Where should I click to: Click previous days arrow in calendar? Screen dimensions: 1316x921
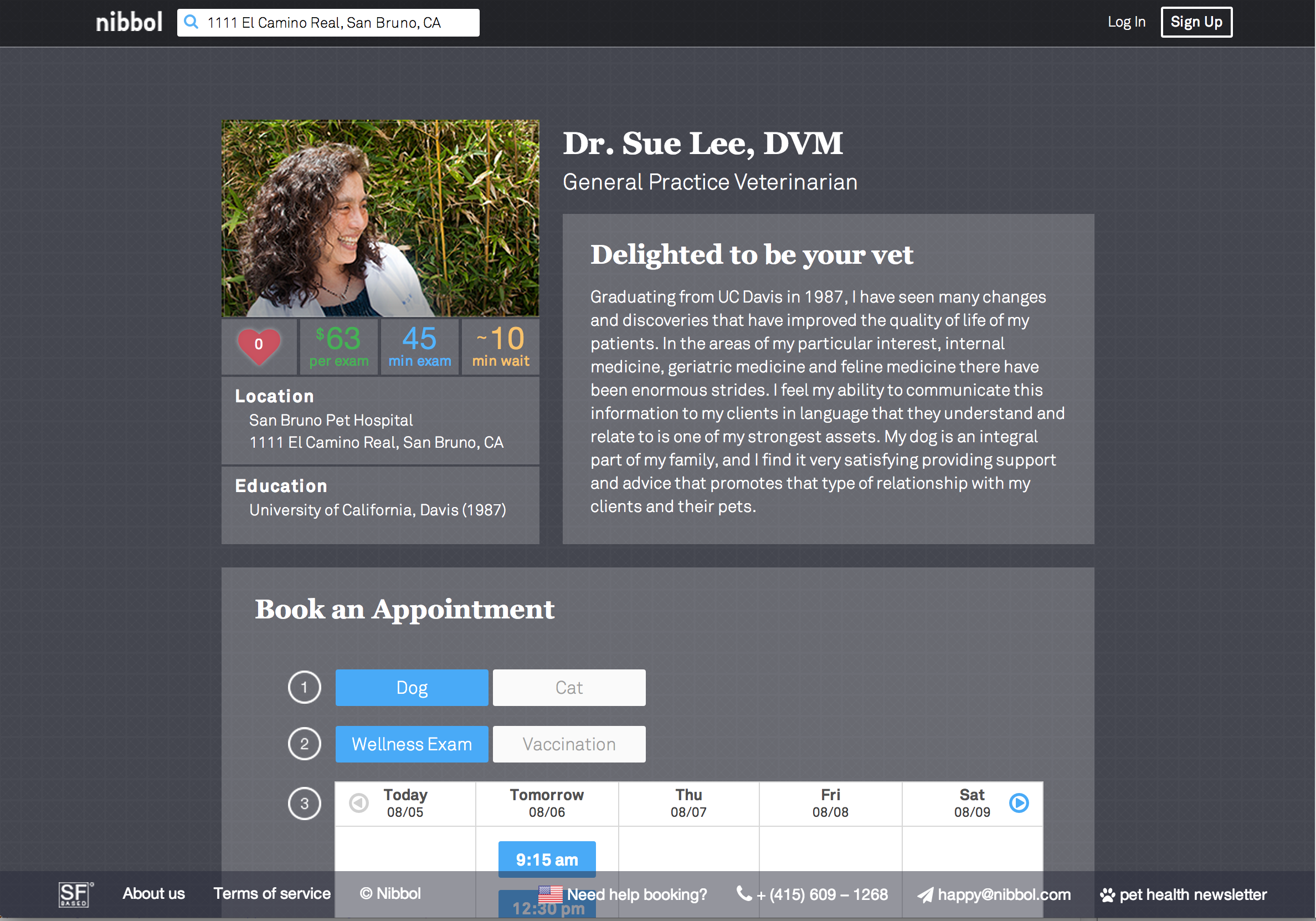click(x=359, y=802)
